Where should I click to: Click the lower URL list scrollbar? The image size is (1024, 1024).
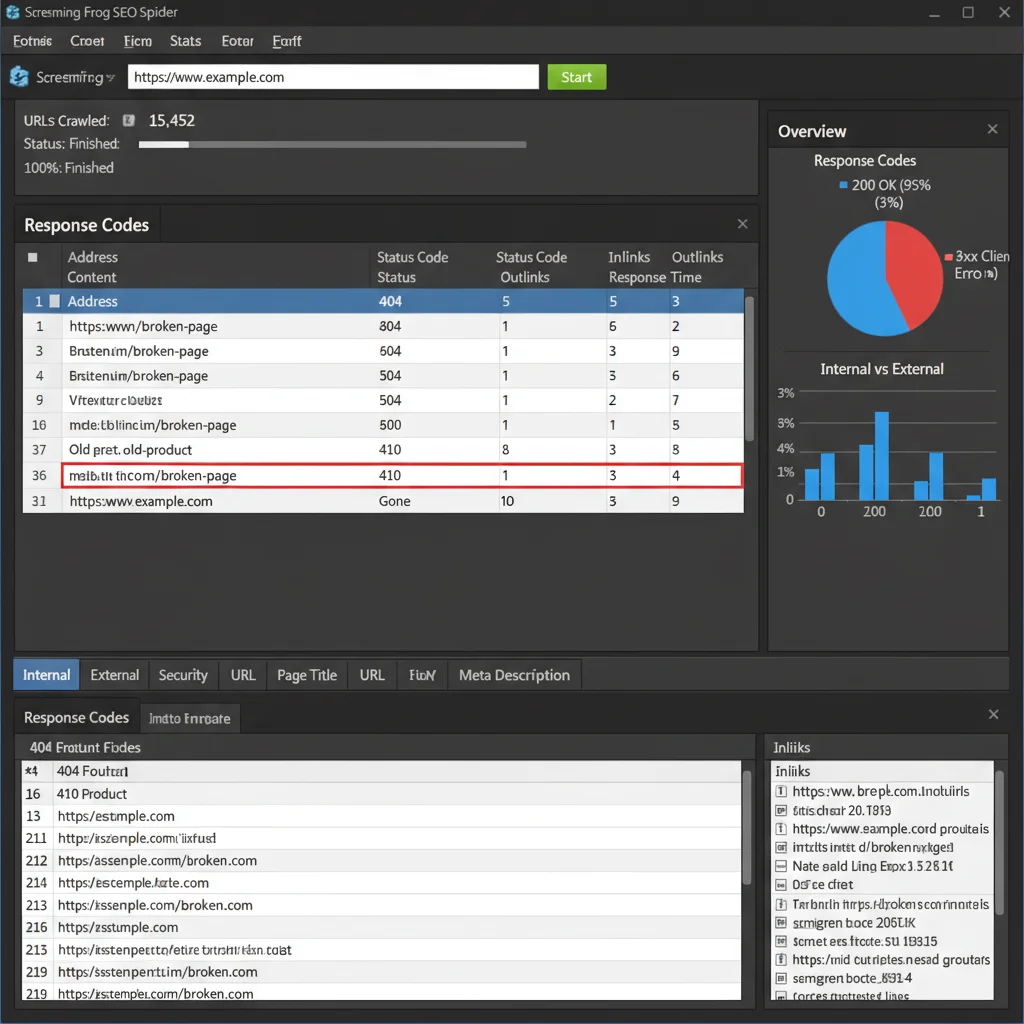point(747,827)
